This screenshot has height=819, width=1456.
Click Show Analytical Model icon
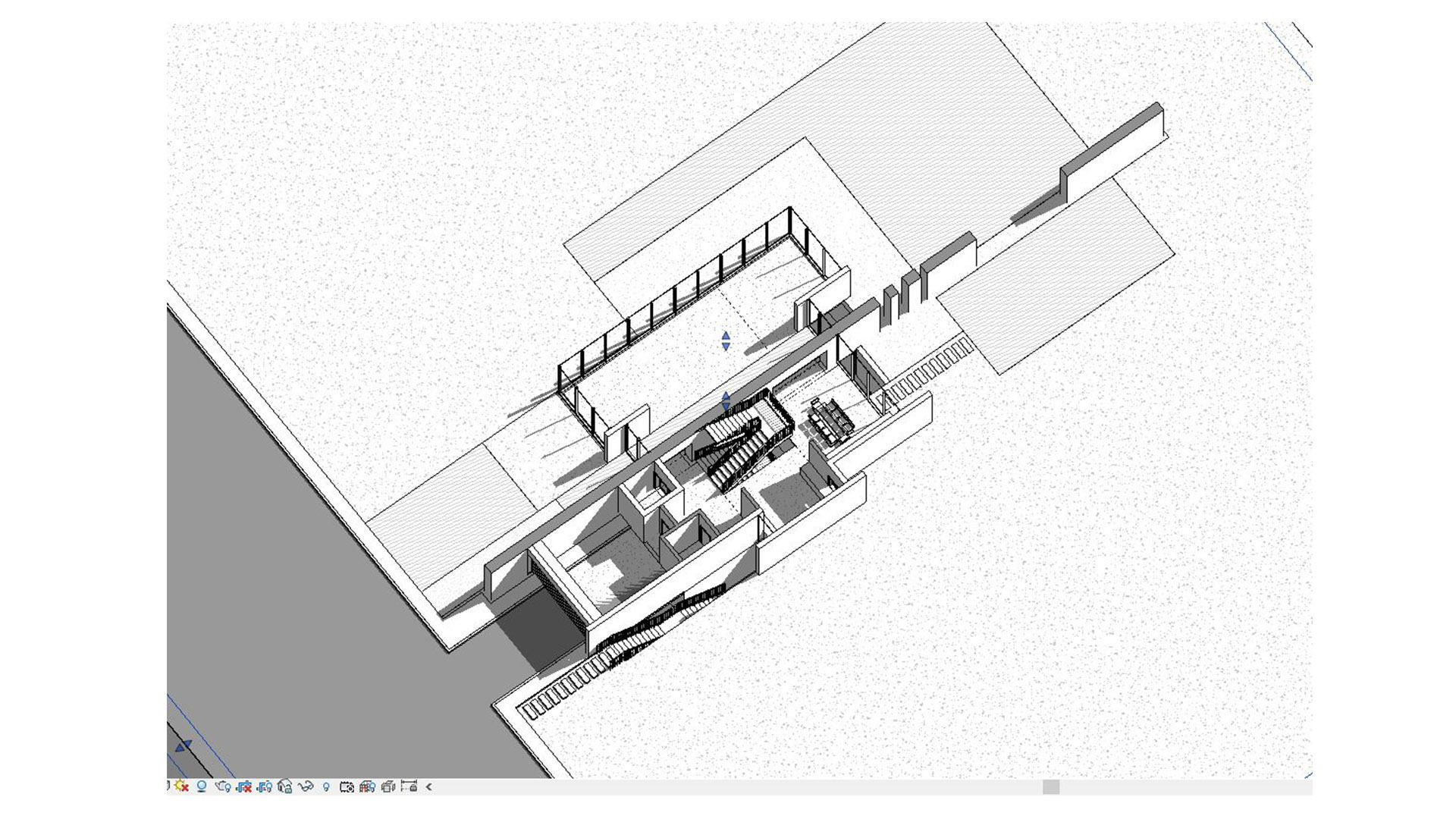click(x=368, y=786)
